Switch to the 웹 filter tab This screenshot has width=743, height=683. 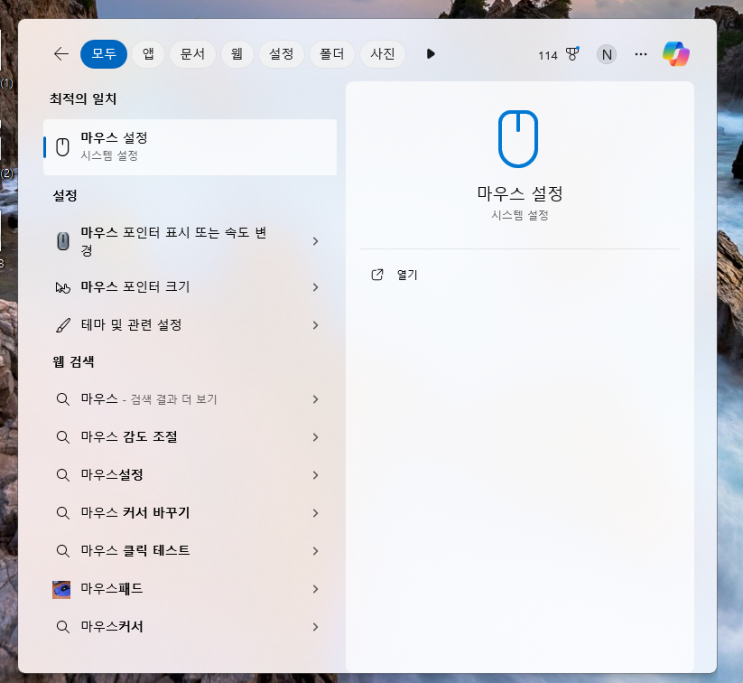tap(237, 54)
